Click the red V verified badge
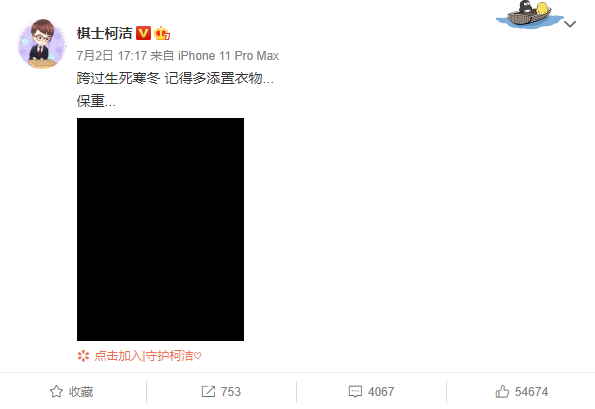 coord(143,33)
